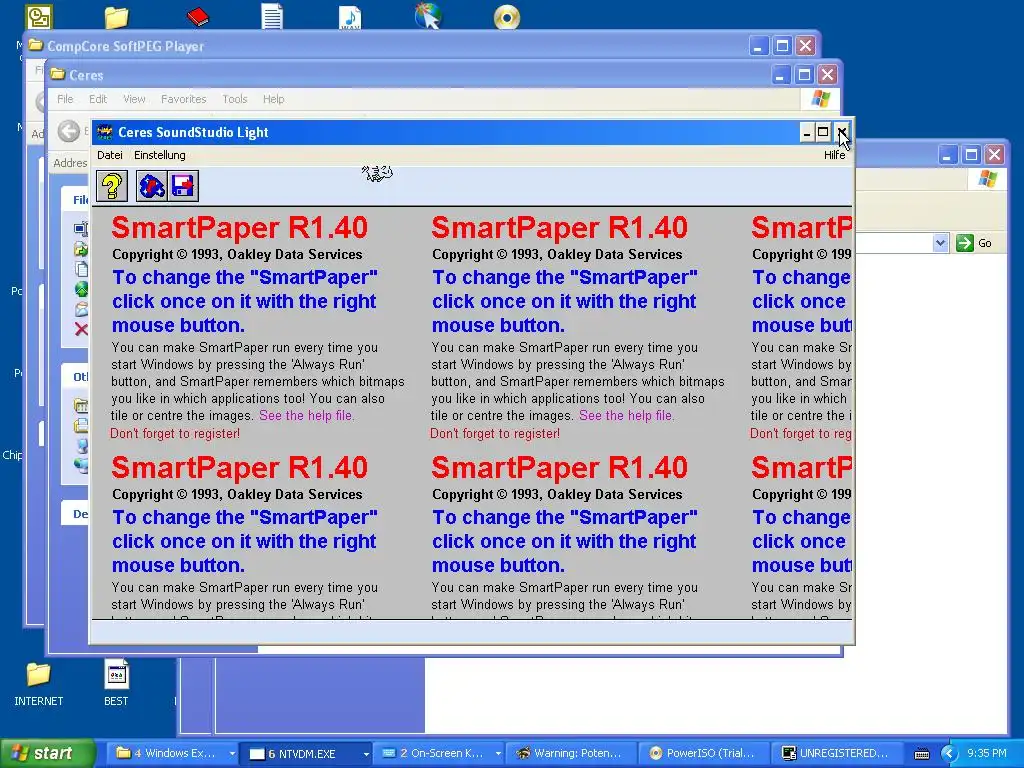Image resolution: width=1024 pixels, height=768 pixels.
Task: Maximize the Ceres SoundStudio Light window
Action: pyautogui.click(x=823, y=133)
